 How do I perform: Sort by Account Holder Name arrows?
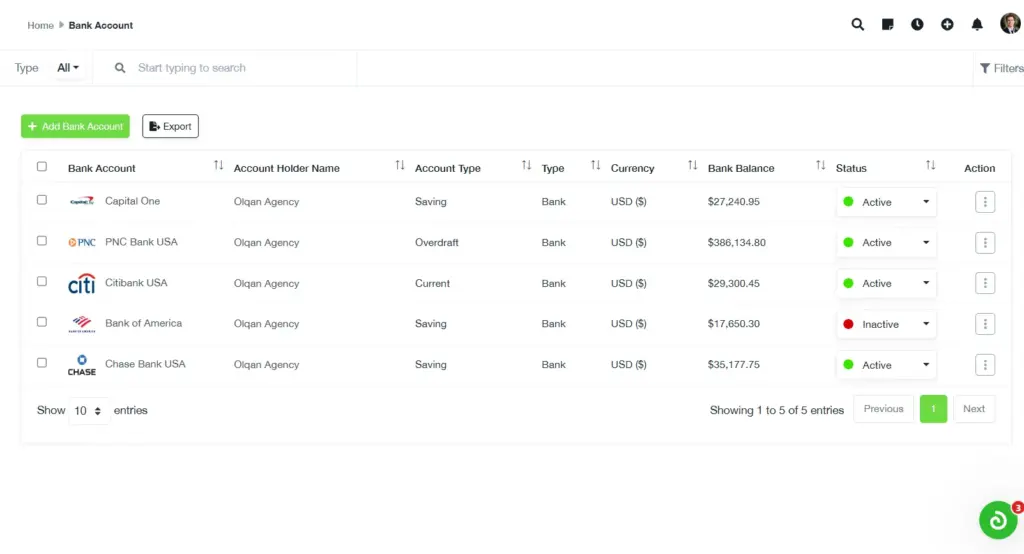[400, 166]
